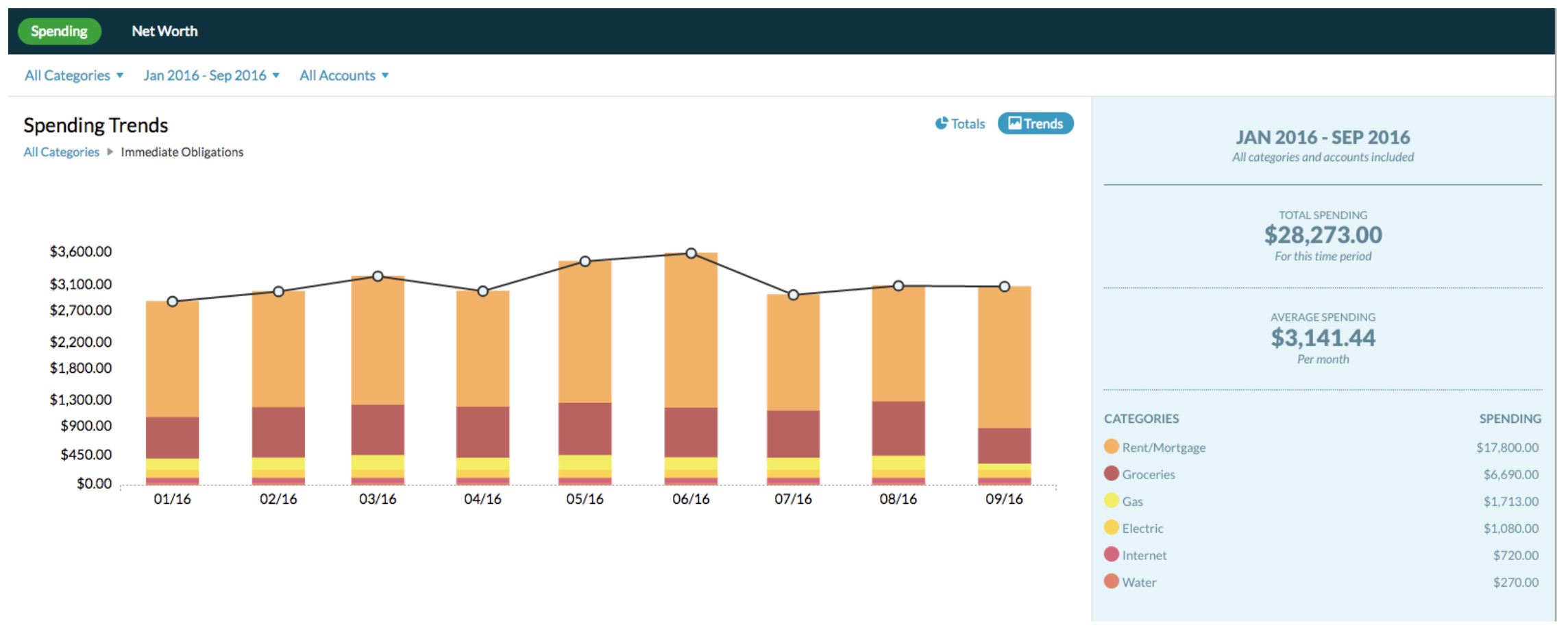The image size is (1568, 632).
Task: Switch to the Totals view
Action: [x=960, y=123]
